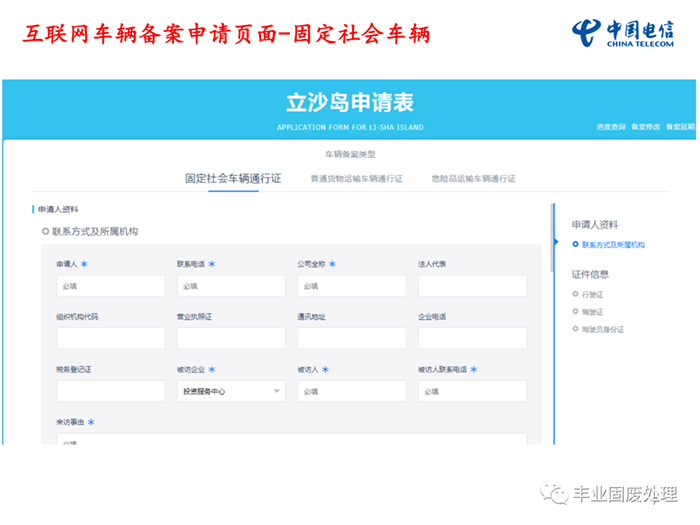Open the 进度查询 link
The height and width of the screenshot is (525, 700).
tap(610, 127)
